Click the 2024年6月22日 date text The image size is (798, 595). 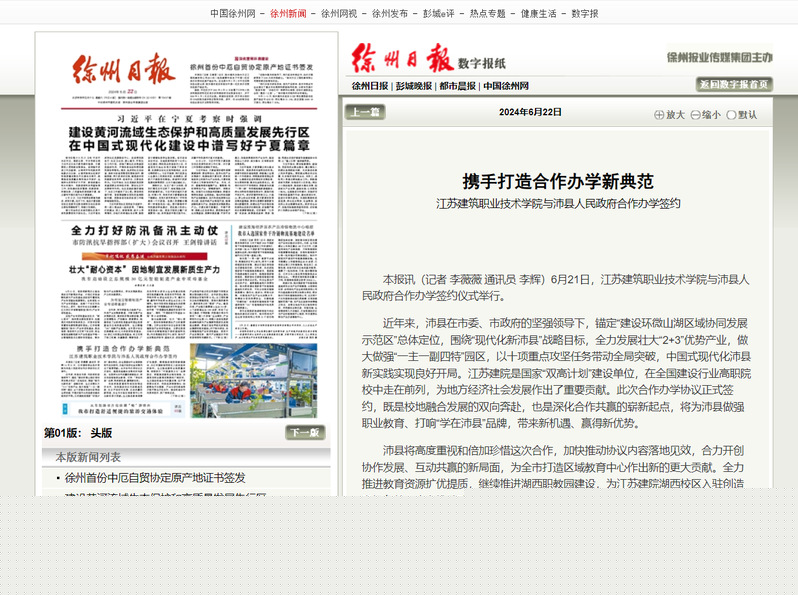click(530, 112)
